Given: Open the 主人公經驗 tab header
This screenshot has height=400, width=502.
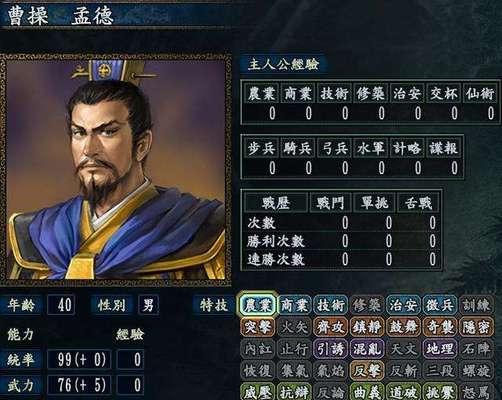Looking at the screenshot, I should [x=283, y=64].
